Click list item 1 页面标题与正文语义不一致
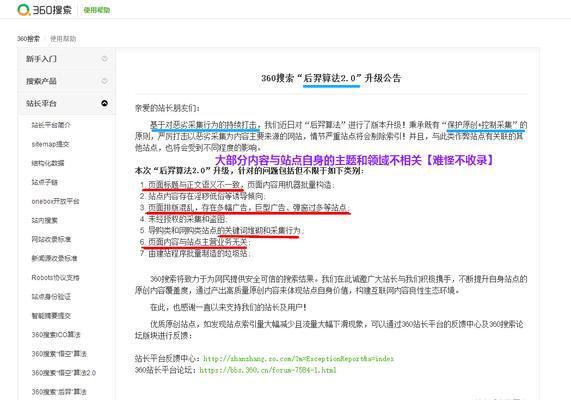The height and width of the screenshot is (400, 571). pos(237,185)
